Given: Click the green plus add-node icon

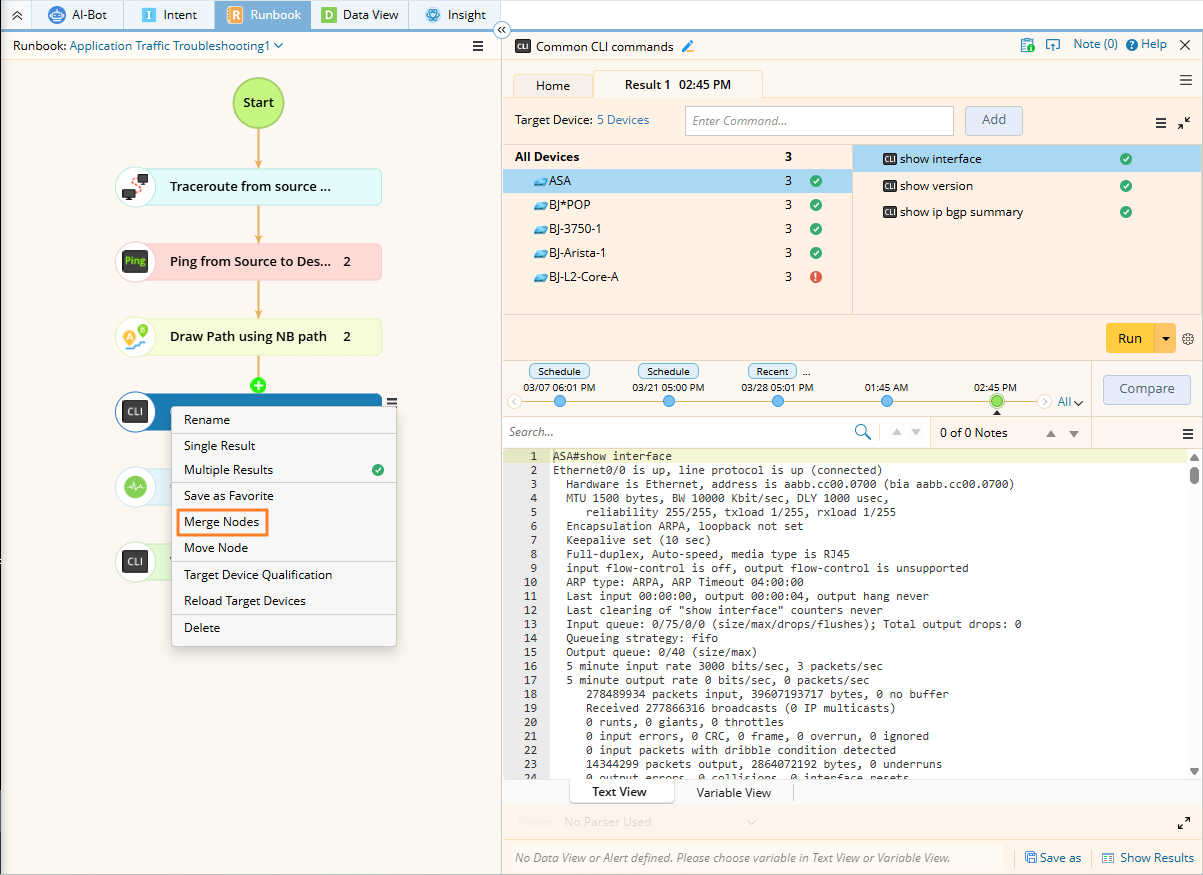Looking at the screenshot, I should (258, 385).
